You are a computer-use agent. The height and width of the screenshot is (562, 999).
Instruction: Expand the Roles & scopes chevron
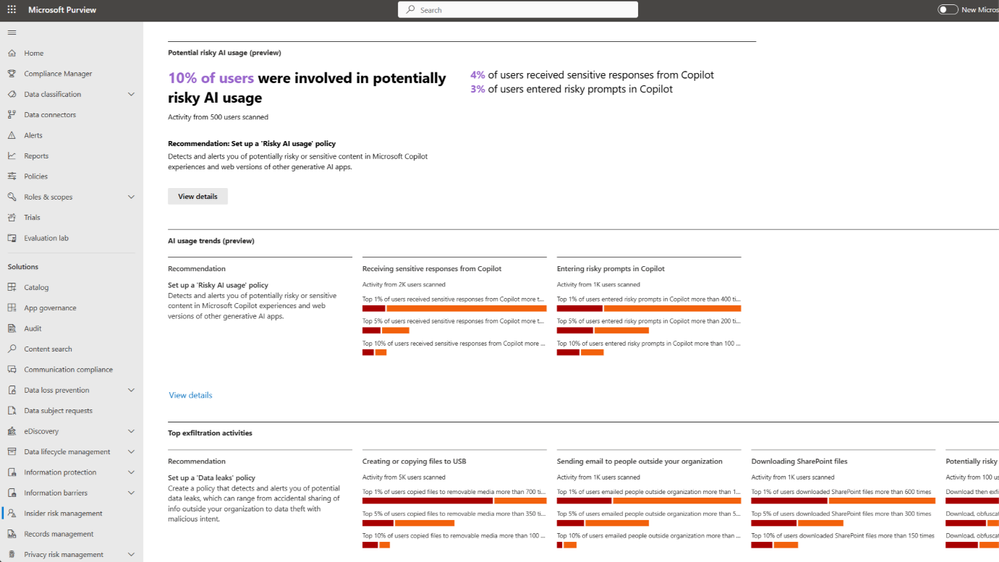click(x=131, y=197)
